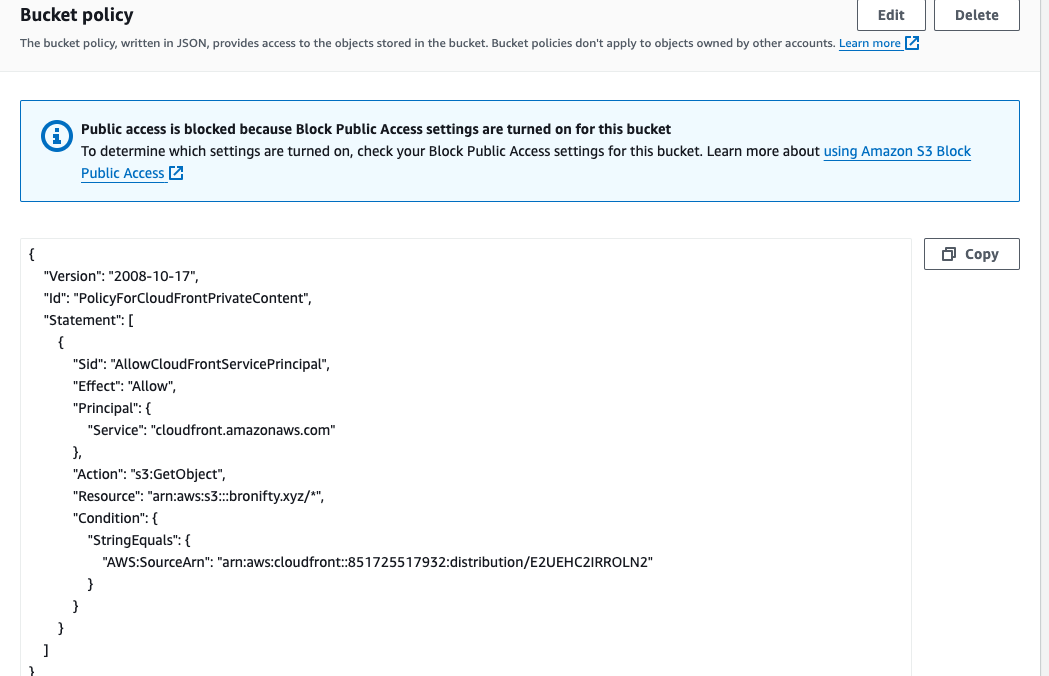Click the AllowCloudFrontServicePrincipal Sid text
Viewport: 1049px width, 676px height.
click(x=220, y=364)
